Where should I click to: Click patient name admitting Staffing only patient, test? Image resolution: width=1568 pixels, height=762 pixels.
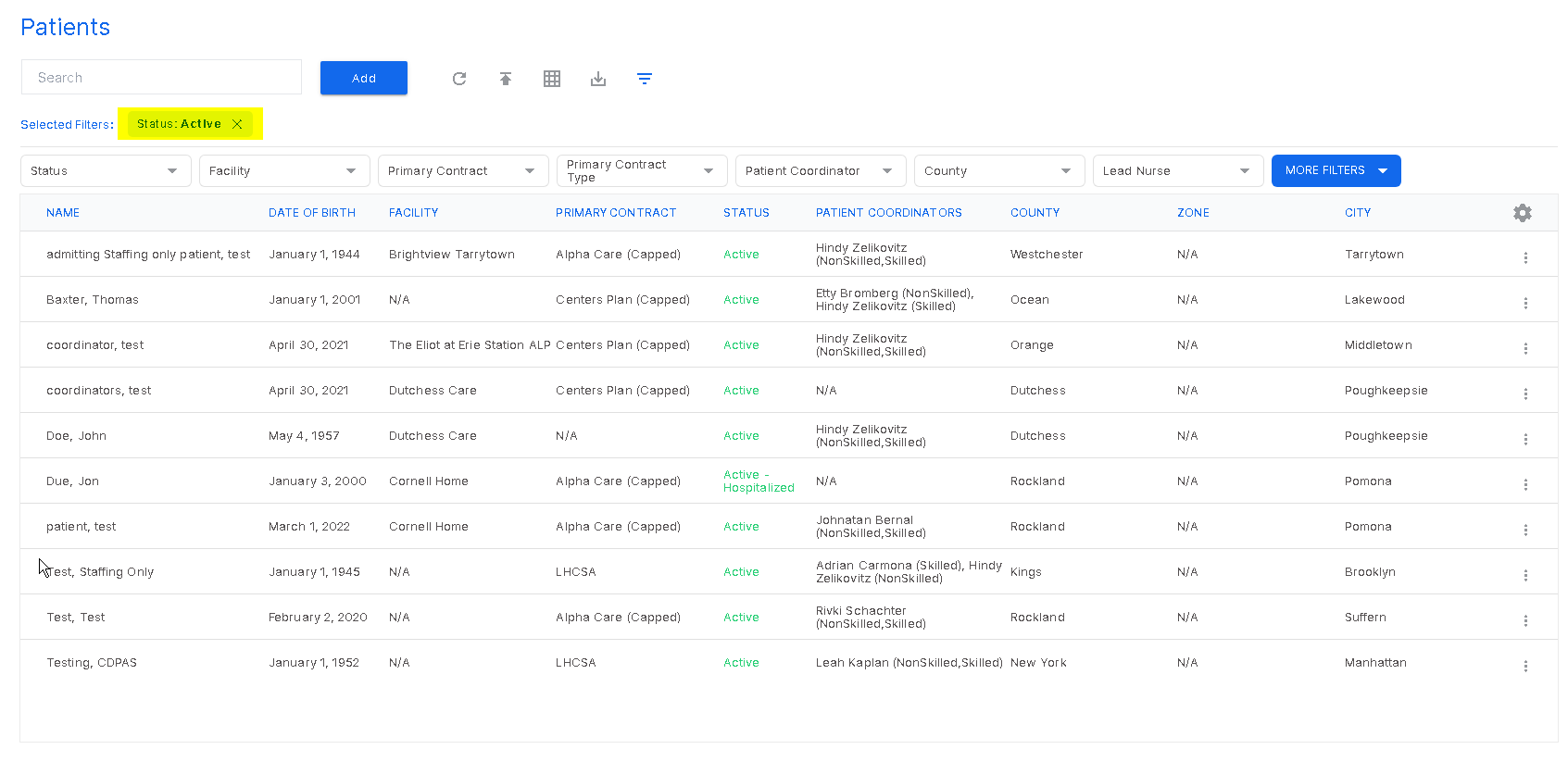[x=148, y=255]
